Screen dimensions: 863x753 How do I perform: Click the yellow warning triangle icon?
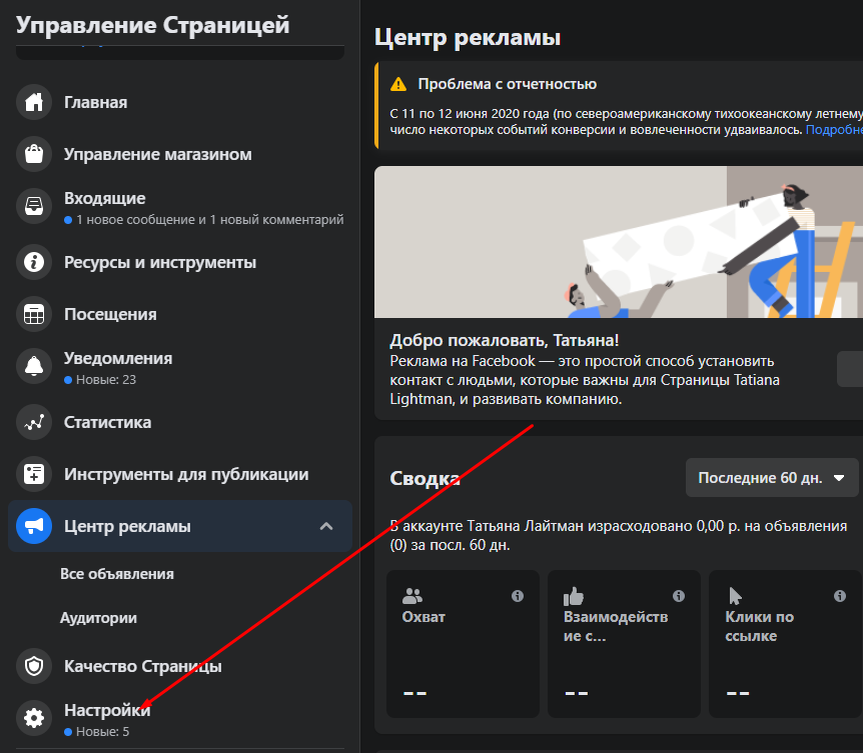click(398, 85)
